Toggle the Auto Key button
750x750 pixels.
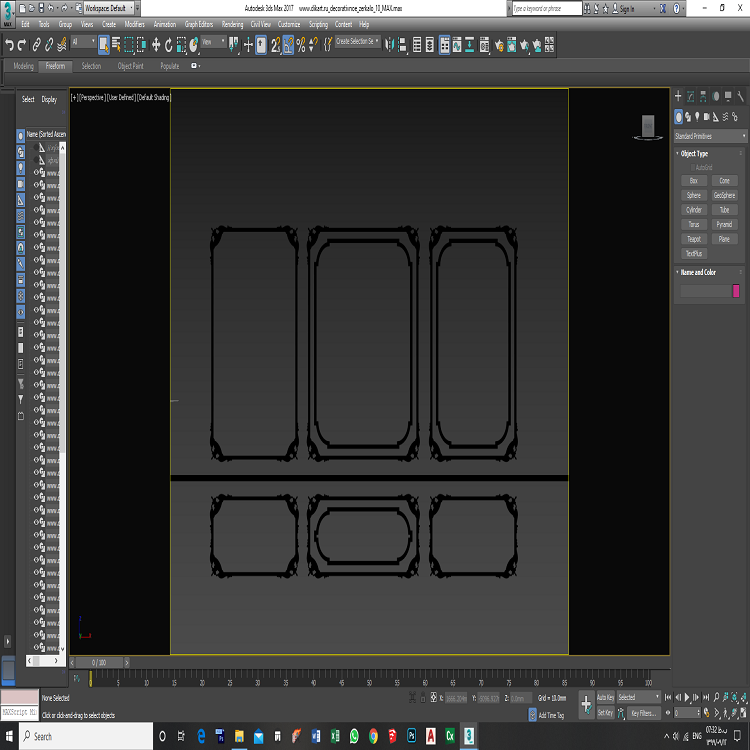(605, 697)
